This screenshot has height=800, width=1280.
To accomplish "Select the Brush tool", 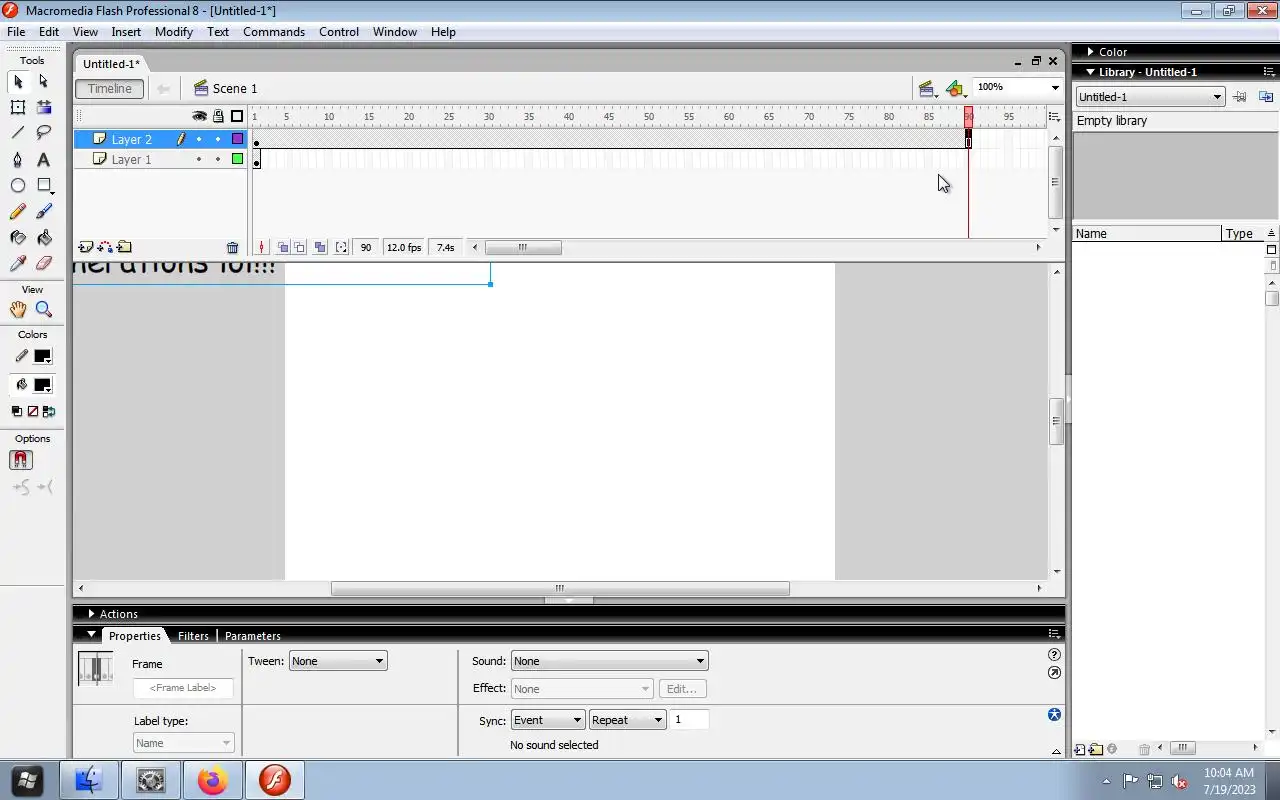I will tap(44, 212).
